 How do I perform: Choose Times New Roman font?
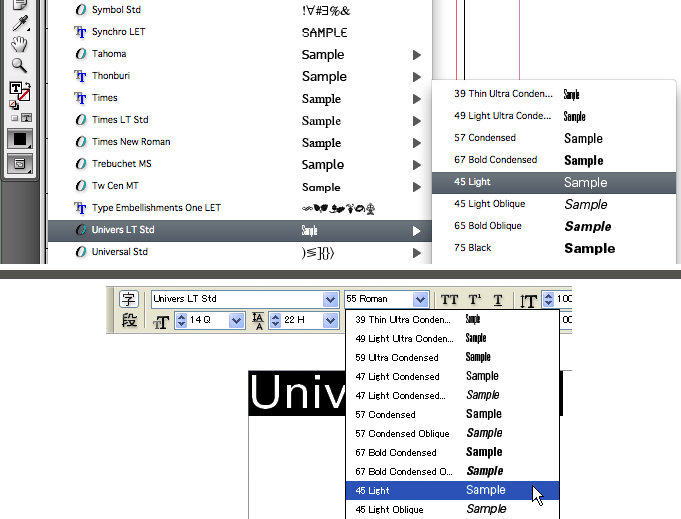[x=240, y=142]
